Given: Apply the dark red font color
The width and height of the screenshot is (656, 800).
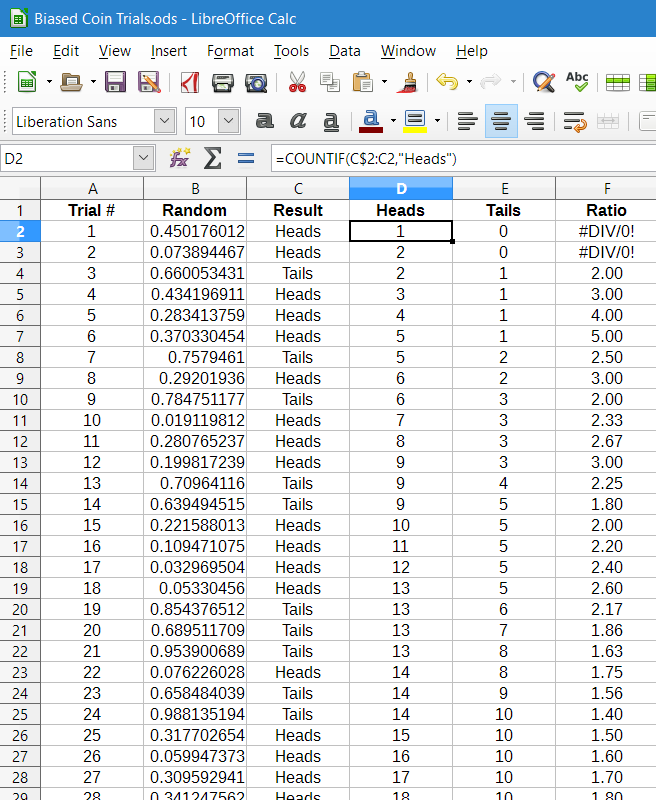Looking at the screenshot, I should tap(371, 121).
